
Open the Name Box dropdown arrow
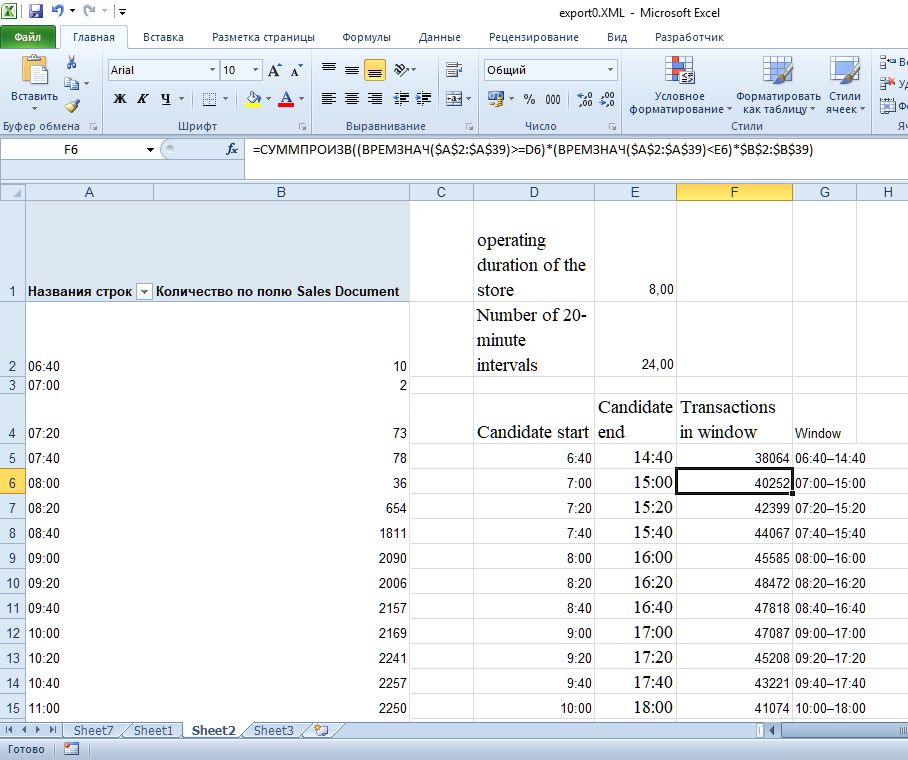150,149
